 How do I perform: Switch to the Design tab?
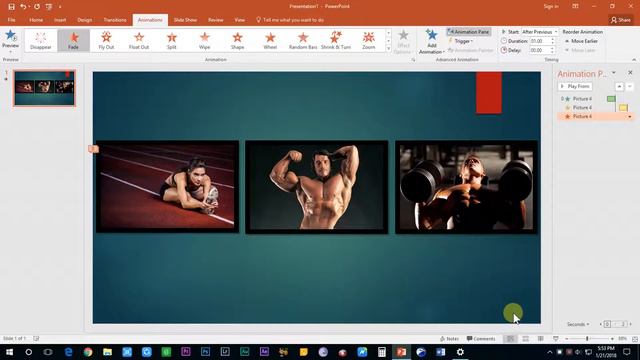coord(84,20)
